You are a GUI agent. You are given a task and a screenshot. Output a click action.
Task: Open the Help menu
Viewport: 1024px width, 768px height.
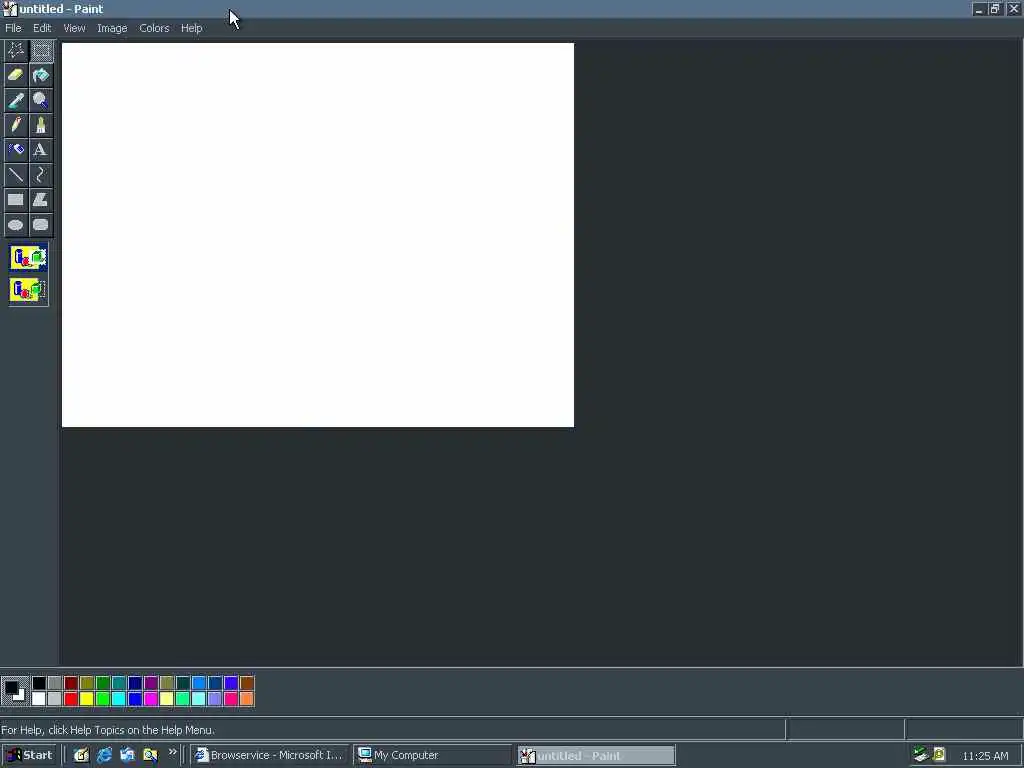191,28
